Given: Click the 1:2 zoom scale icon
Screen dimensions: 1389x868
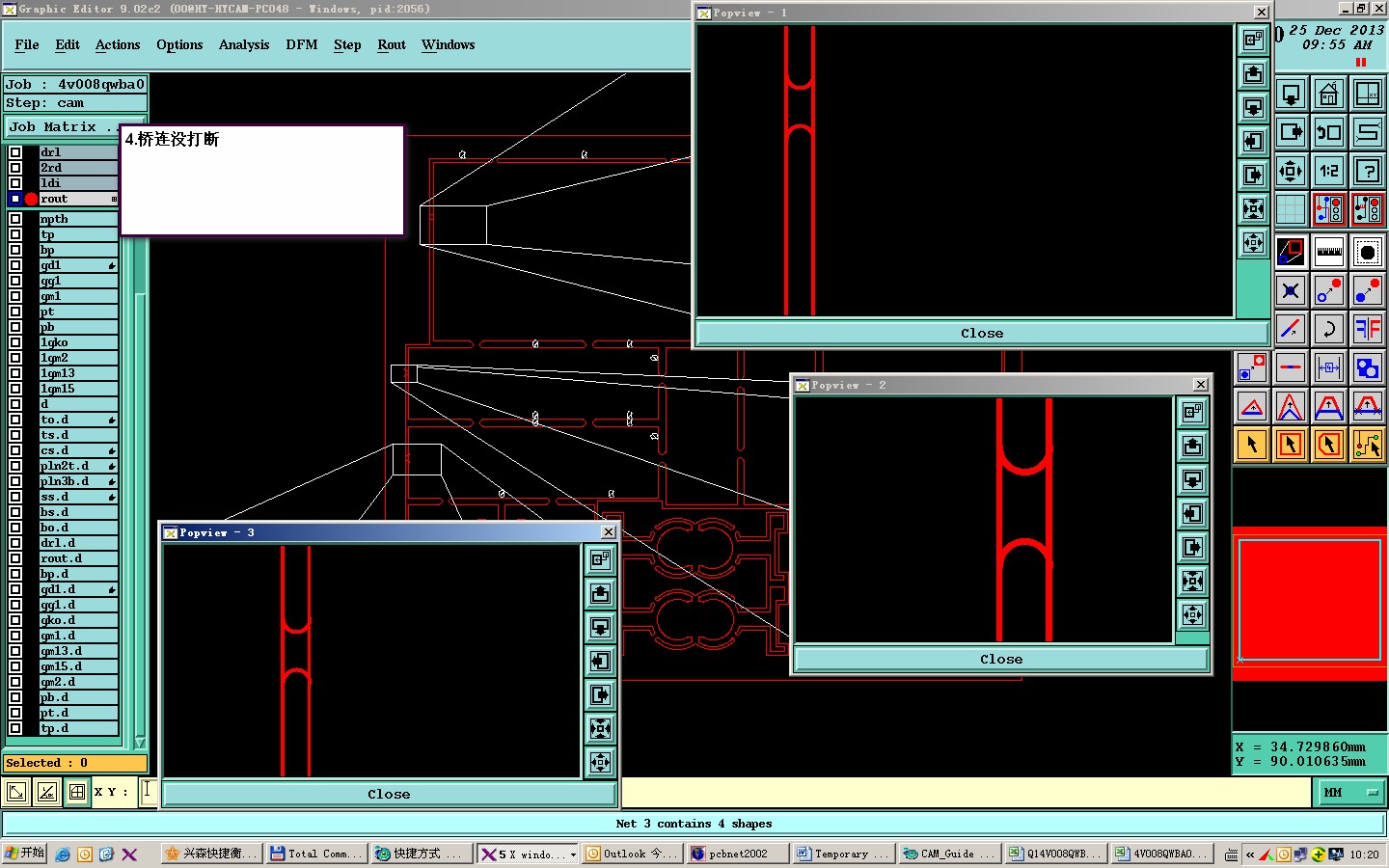Looking at the screenshot, I should click(x=1328, y=171).
